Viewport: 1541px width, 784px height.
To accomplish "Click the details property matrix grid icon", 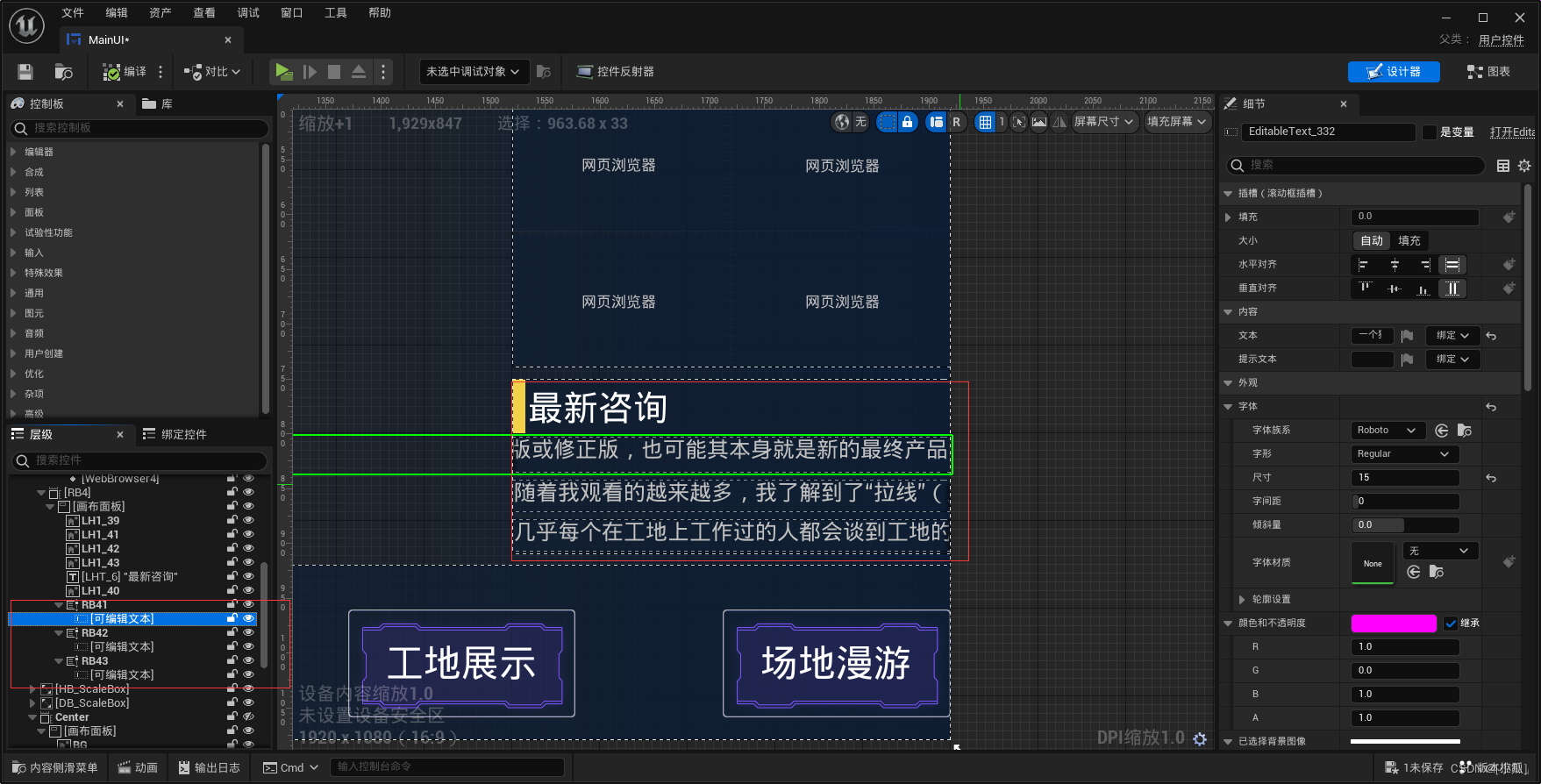I will (x=1503, y=166).
